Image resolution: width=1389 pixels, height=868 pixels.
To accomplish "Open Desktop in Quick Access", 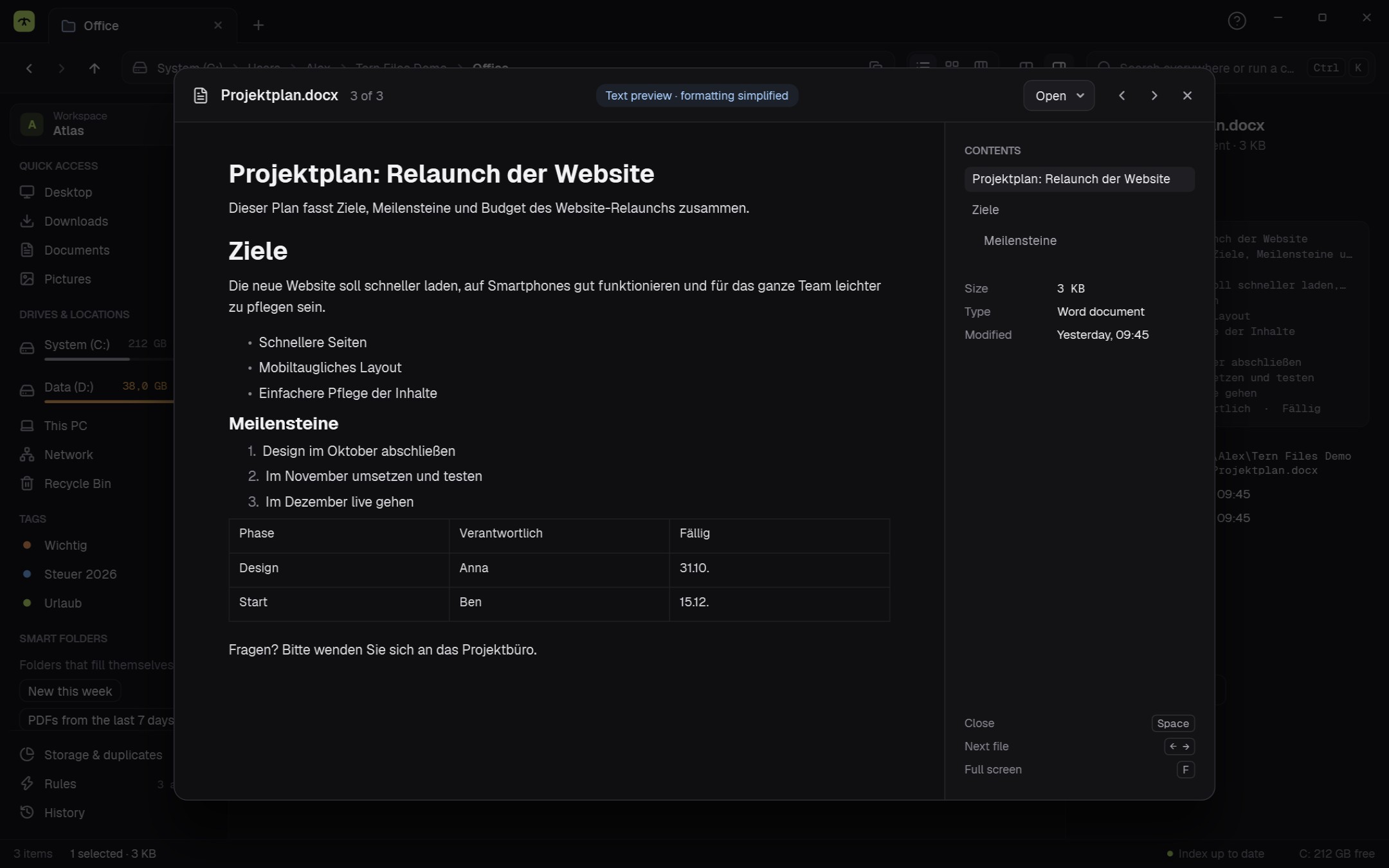I will [x=92, y=192].
